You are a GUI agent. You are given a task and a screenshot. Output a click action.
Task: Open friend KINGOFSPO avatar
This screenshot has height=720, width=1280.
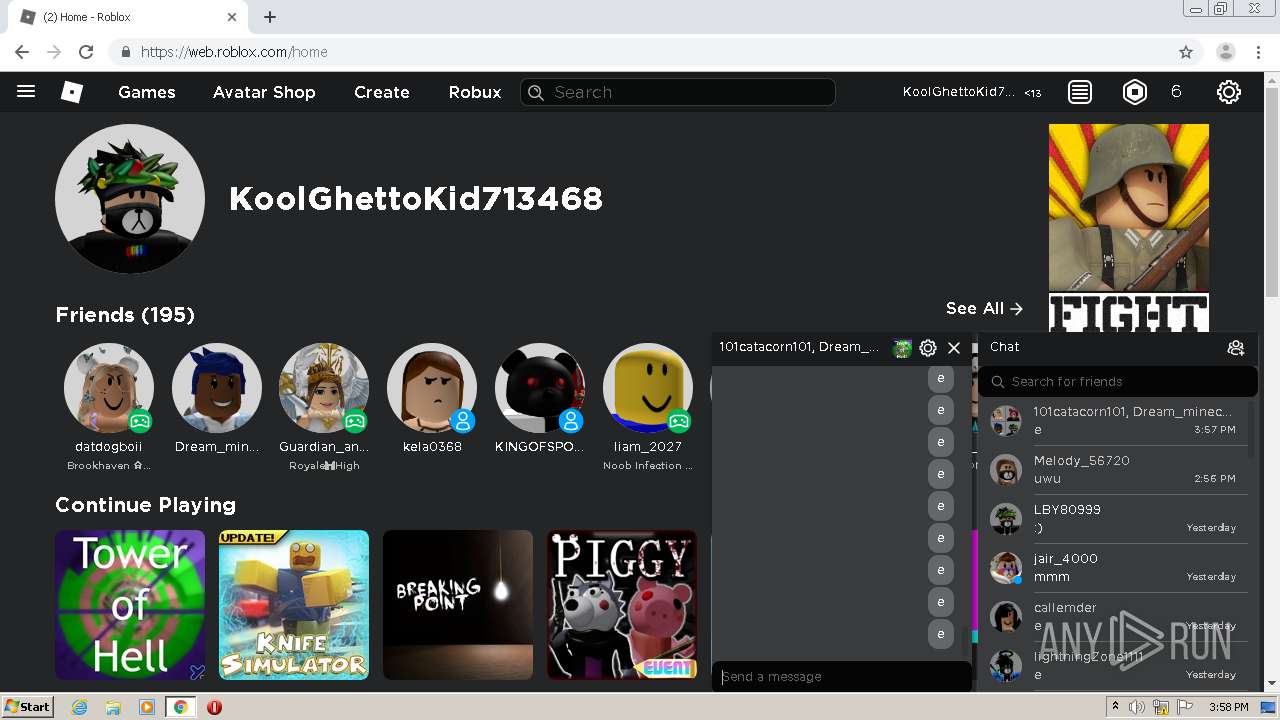pos(540,388)
